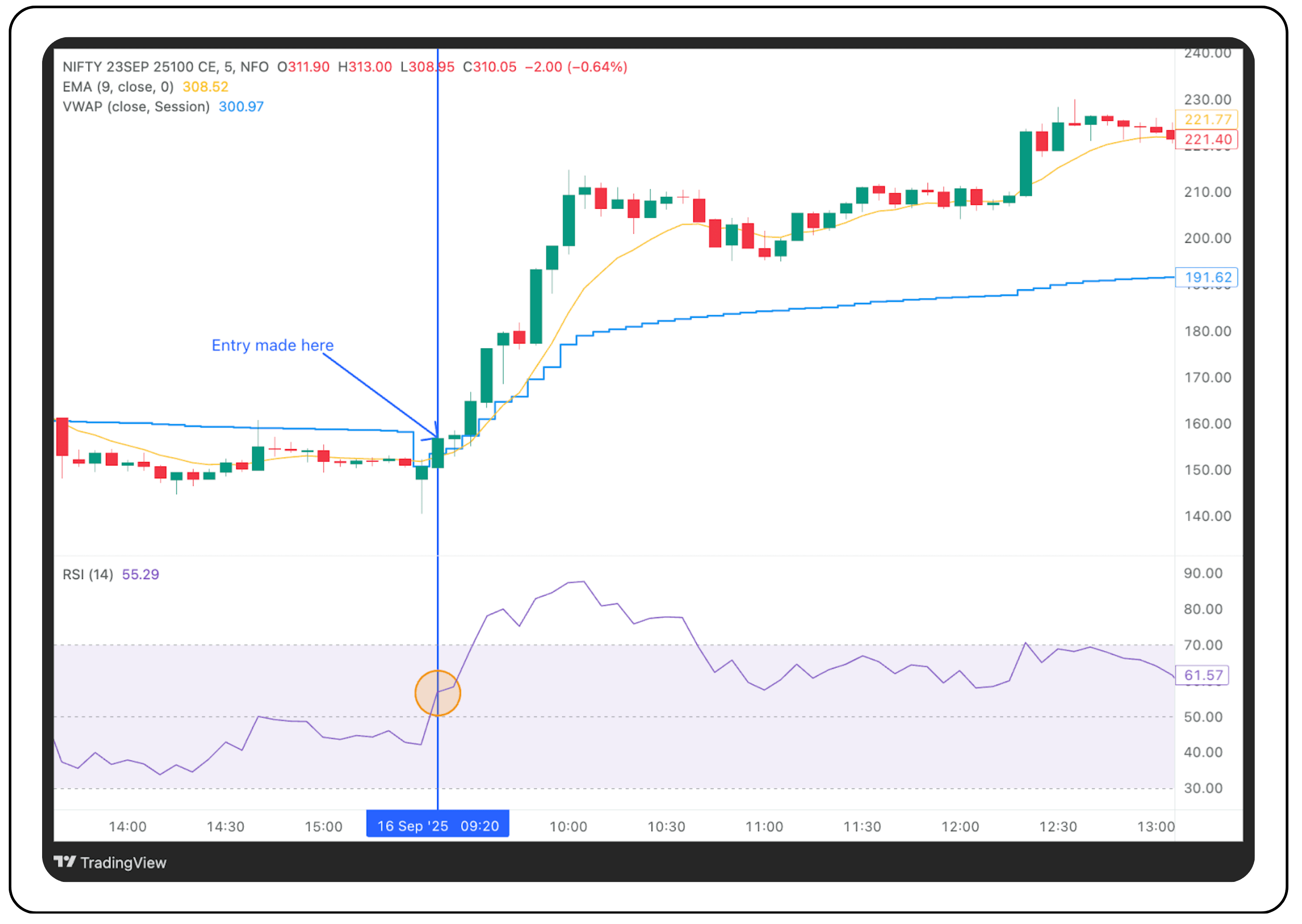Click the 308.52 EMA value in legend
The image size is (1302, 924).
coord(205,87)
